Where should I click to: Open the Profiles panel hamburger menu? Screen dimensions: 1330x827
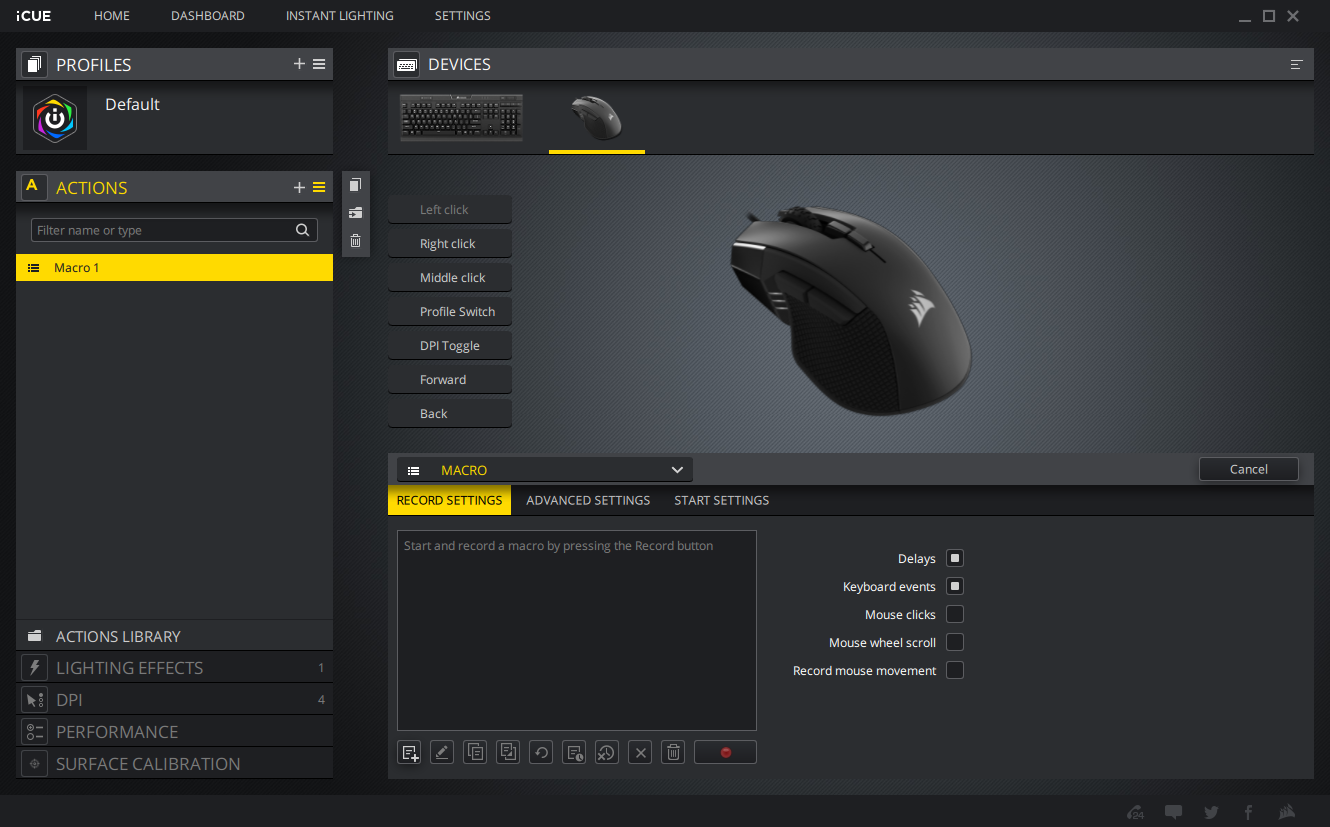[x=319, y=64]
